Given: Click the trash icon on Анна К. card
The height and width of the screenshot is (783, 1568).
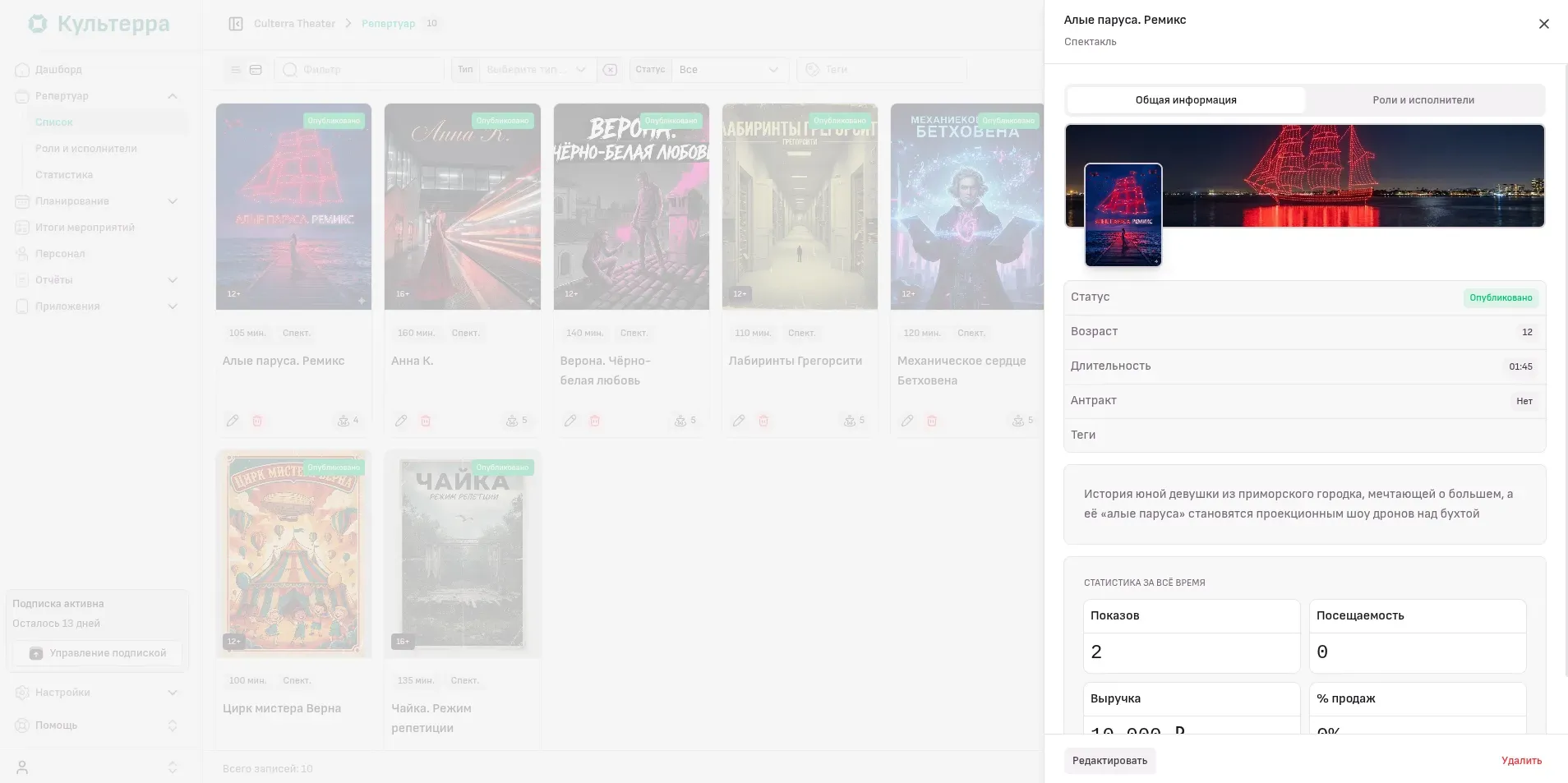Looking at the screenshot, I should pyautogui.click(x=426, y=421).
